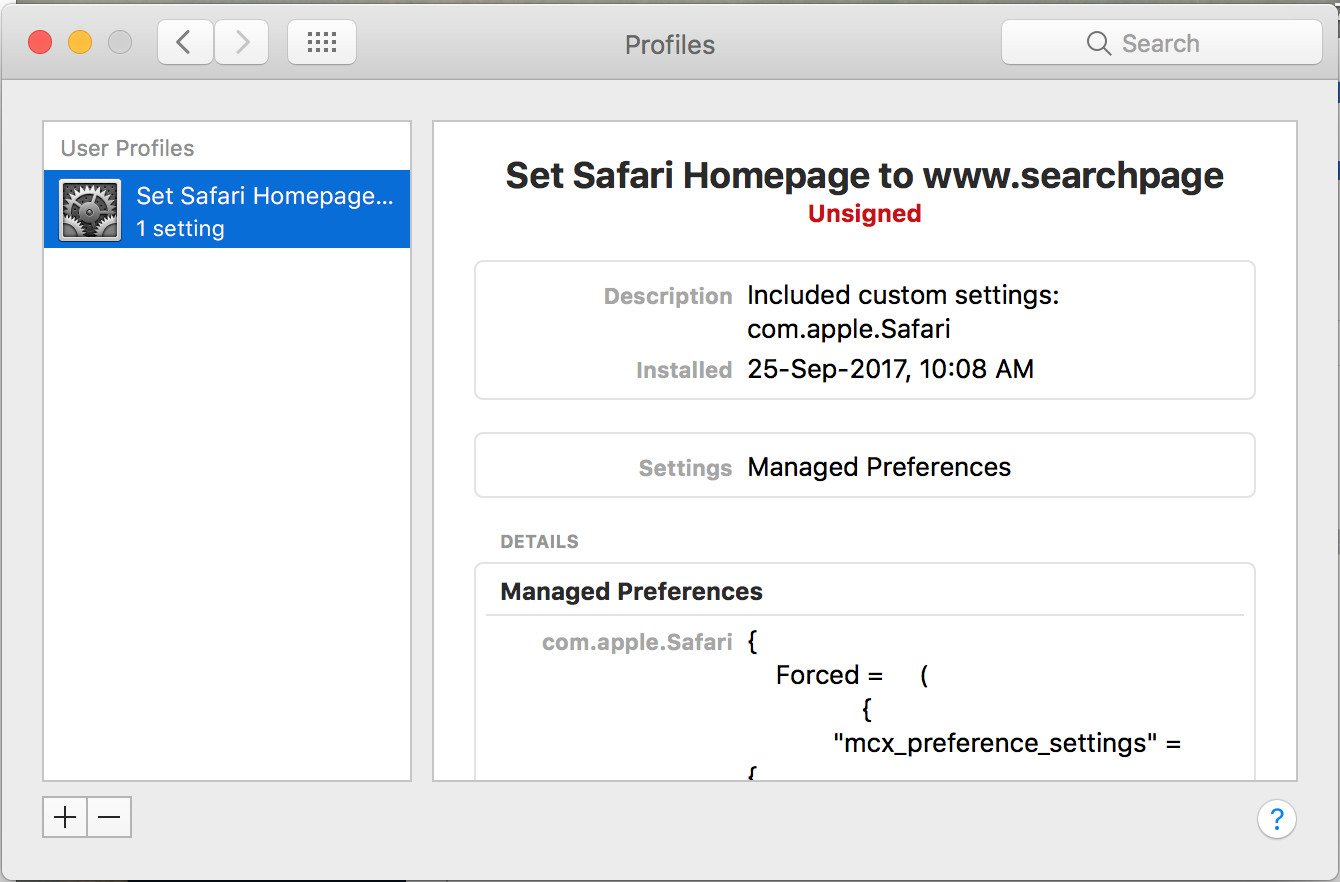Open Help with the question mark button

[1276, 819]
